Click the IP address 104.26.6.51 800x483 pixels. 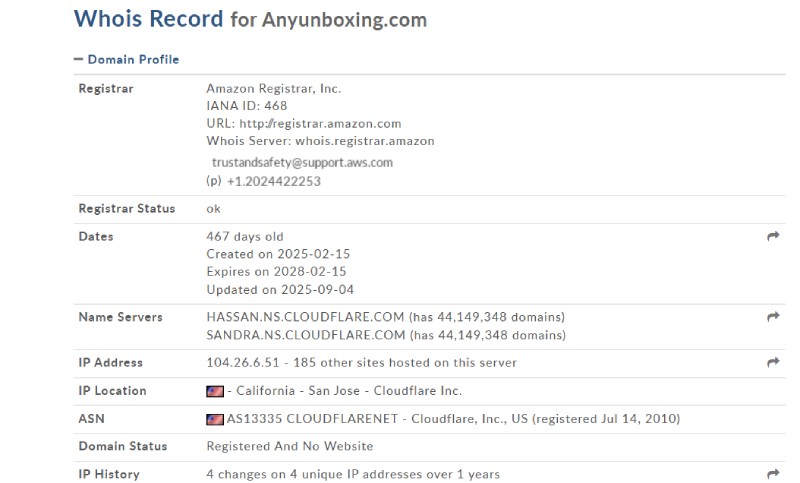pyautogui.click(x=243, y=363)
